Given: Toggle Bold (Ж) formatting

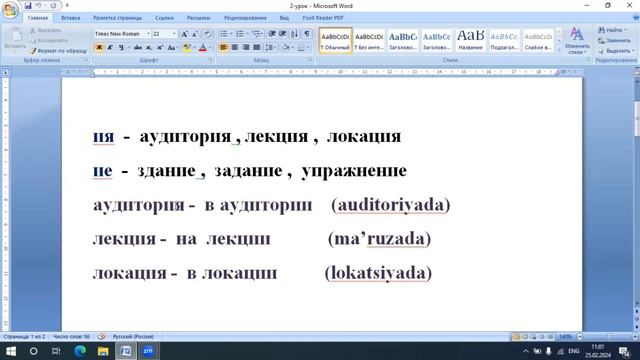Looking at the screenshot, I should pos(99,48).
